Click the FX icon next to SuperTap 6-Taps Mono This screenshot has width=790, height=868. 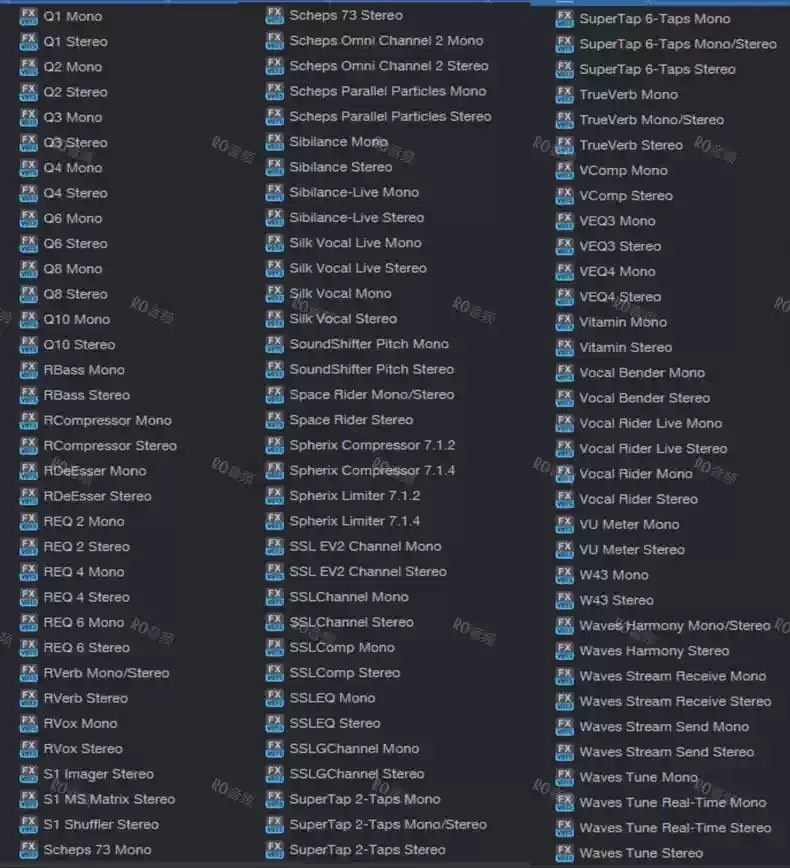click(565, 19)
